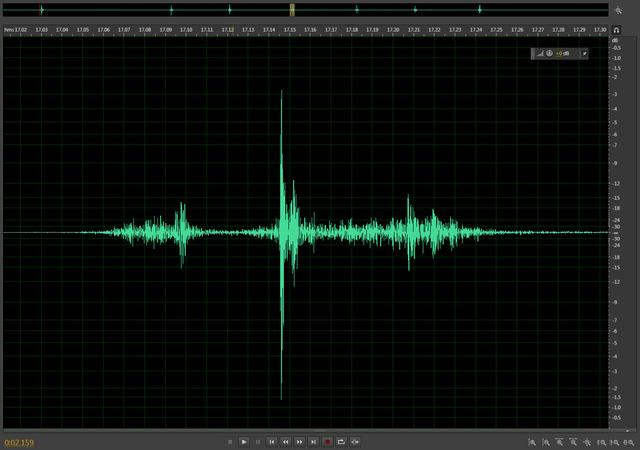This screenshot has height=450, width=640.
Task: Zoom in at Out Point icon
Action: 615,442
